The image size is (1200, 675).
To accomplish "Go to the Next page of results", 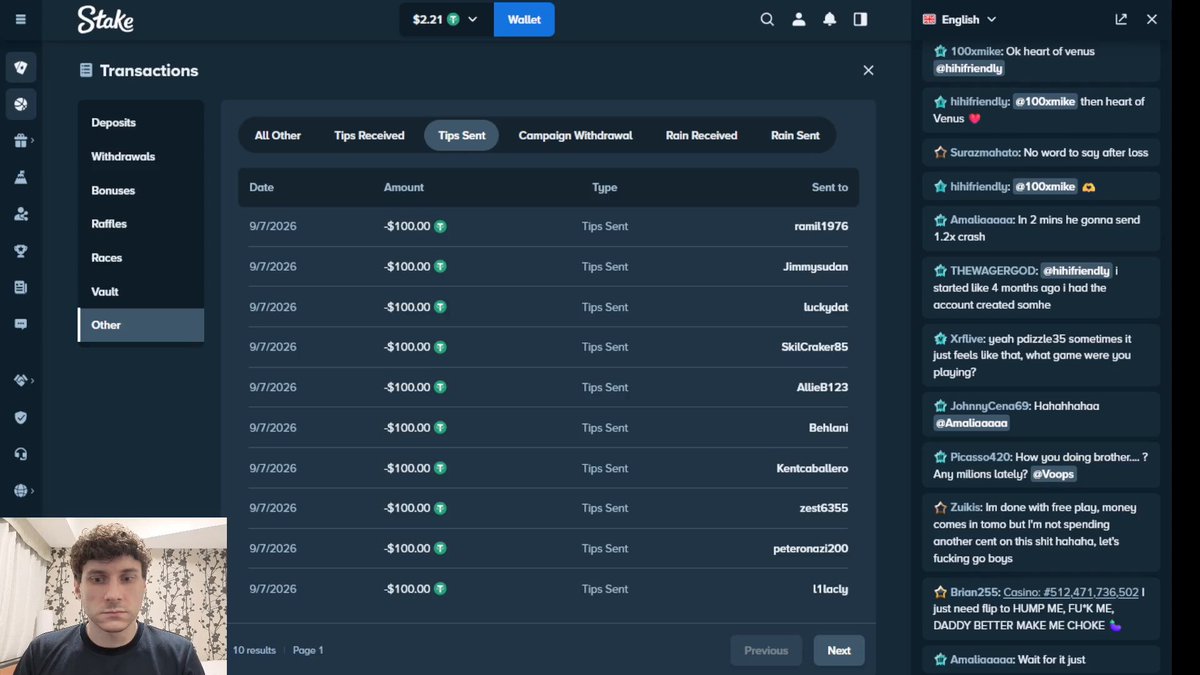I will [839, 650].
